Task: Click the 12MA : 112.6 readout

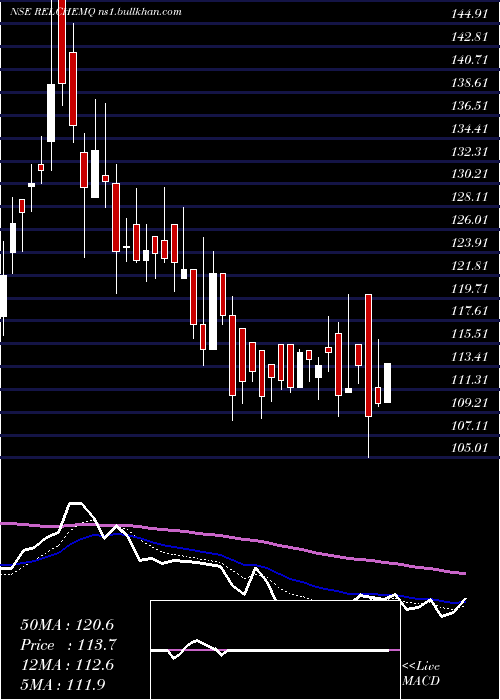Action: (65, 665)
